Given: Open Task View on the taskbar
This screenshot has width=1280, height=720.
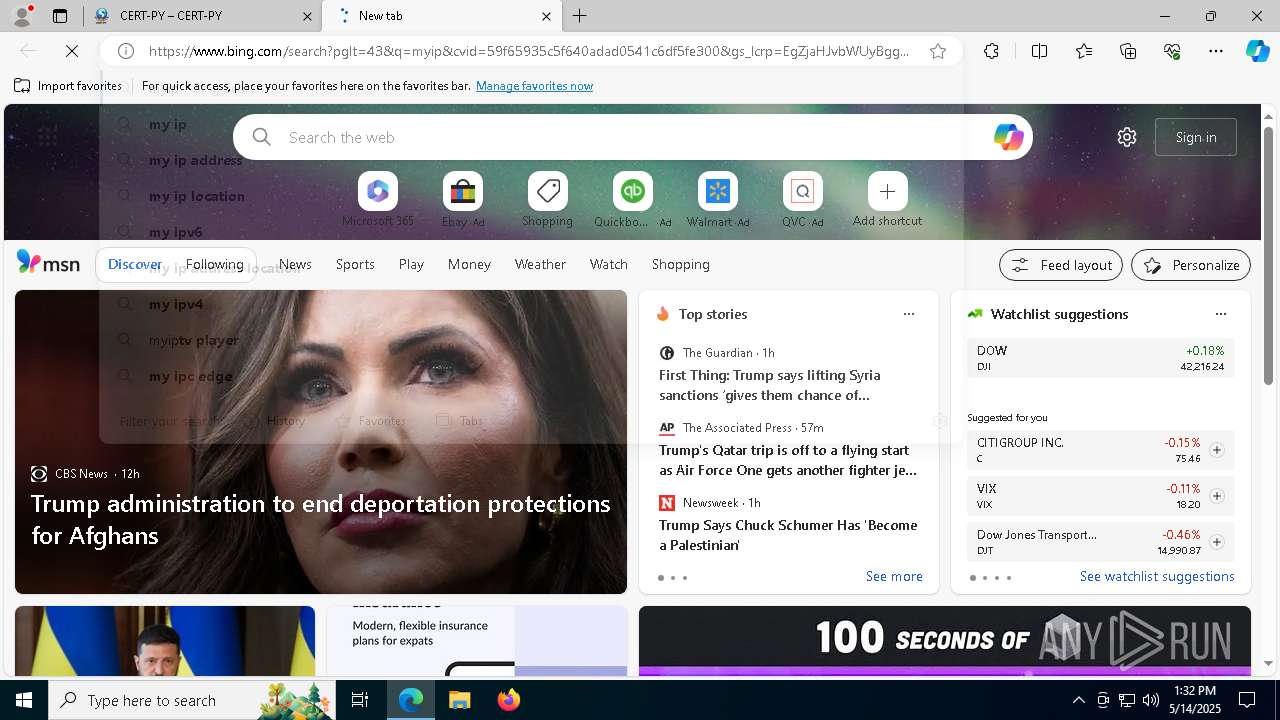Looking at the screenshot, I should pyautogui.click(x=360, y=700).
